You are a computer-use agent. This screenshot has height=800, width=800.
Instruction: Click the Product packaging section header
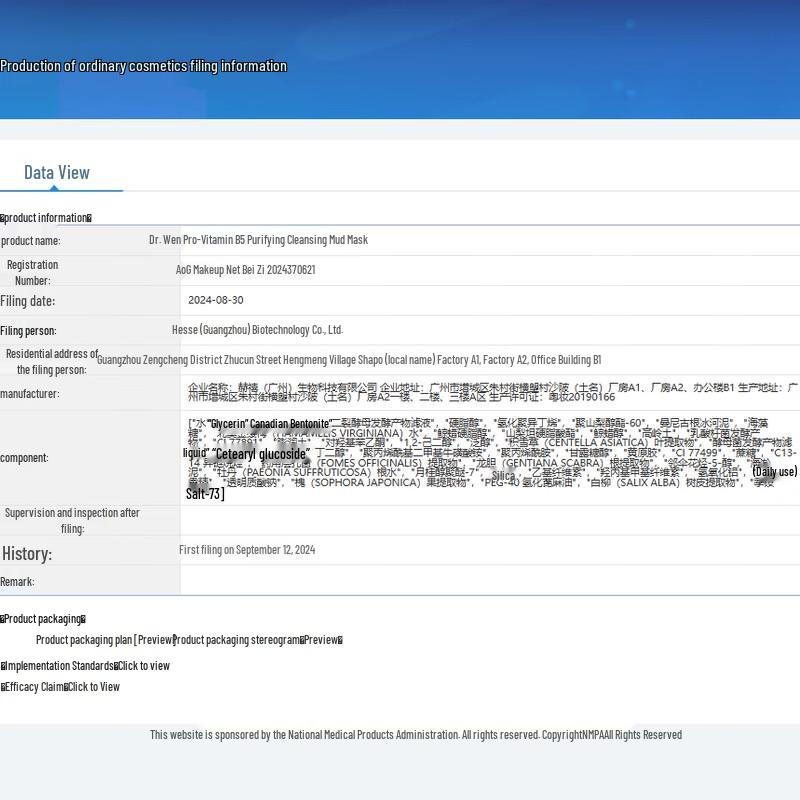pos(43,619)
